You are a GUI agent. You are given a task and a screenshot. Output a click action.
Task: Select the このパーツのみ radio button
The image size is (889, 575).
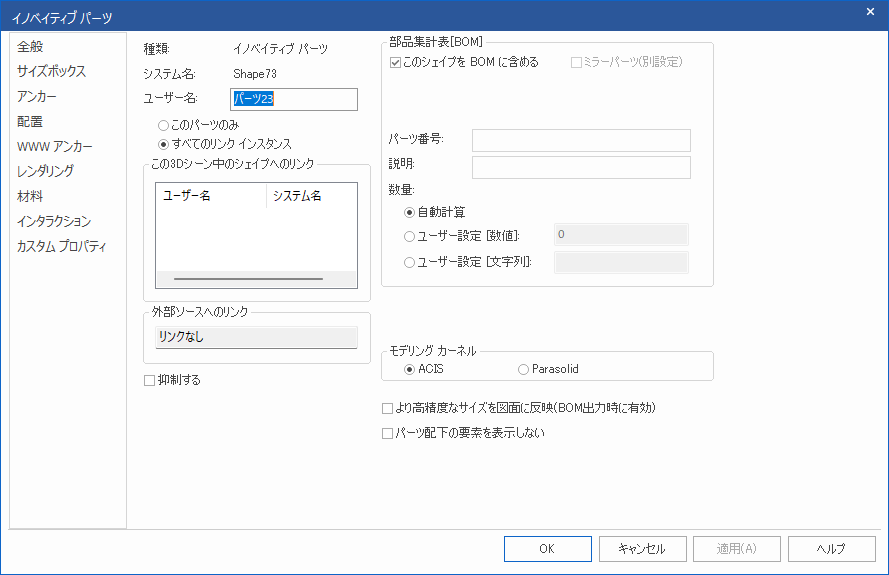click(x=198, y=125)
